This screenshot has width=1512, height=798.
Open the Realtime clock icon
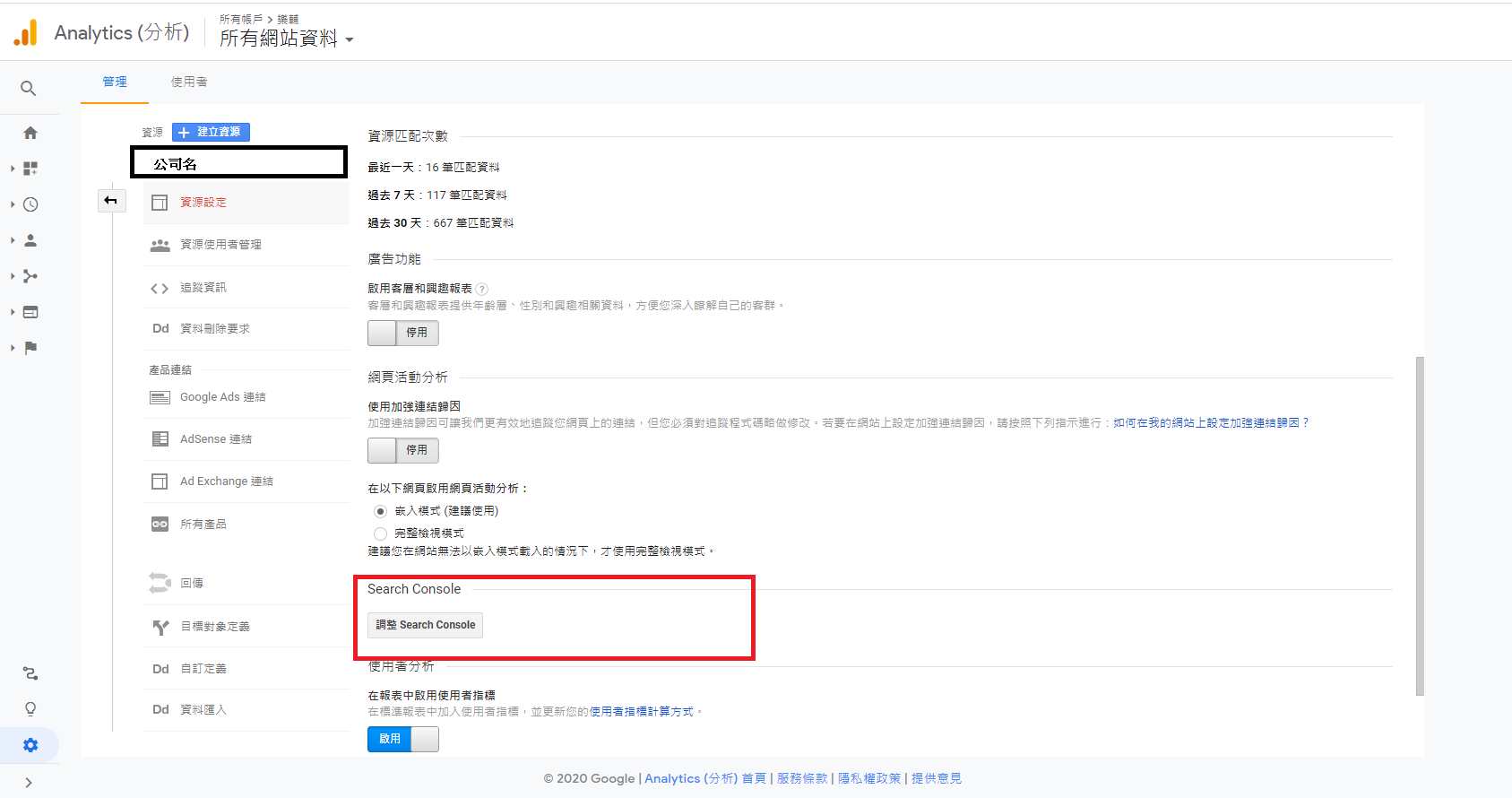pyautogui.click(x=30, y=204)
